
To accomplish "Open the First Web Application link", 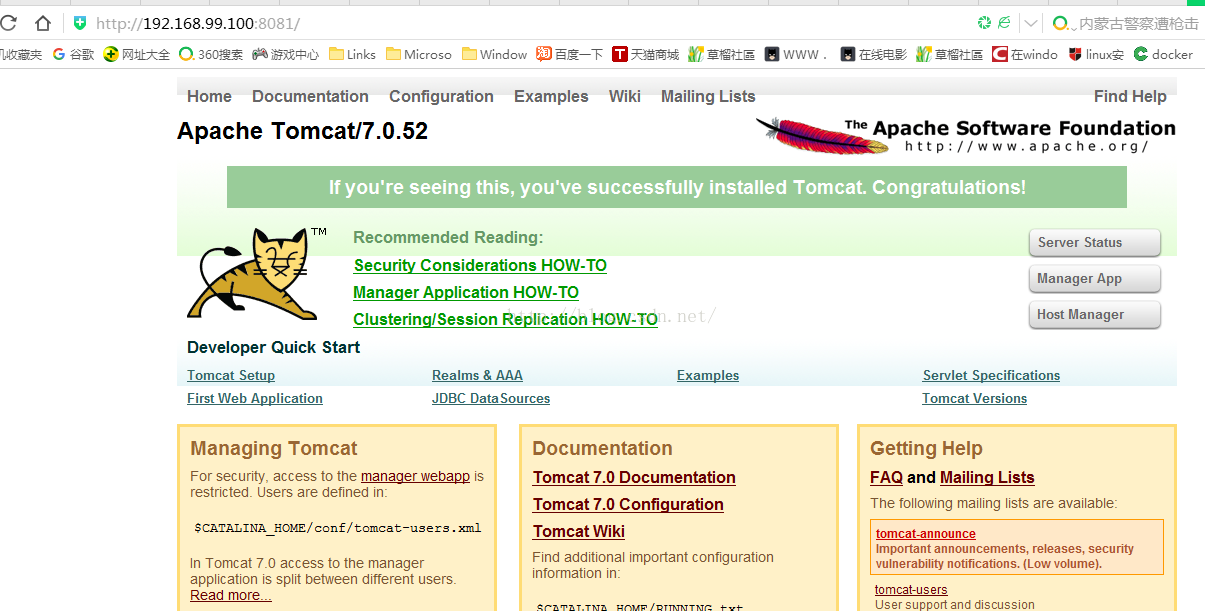I will point(255,398).
